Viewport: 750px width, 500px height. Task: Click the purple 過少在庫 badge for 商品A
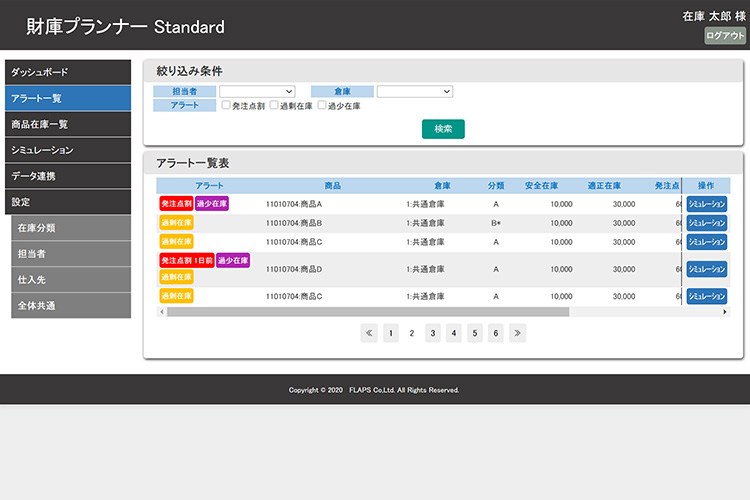(212, 204)
